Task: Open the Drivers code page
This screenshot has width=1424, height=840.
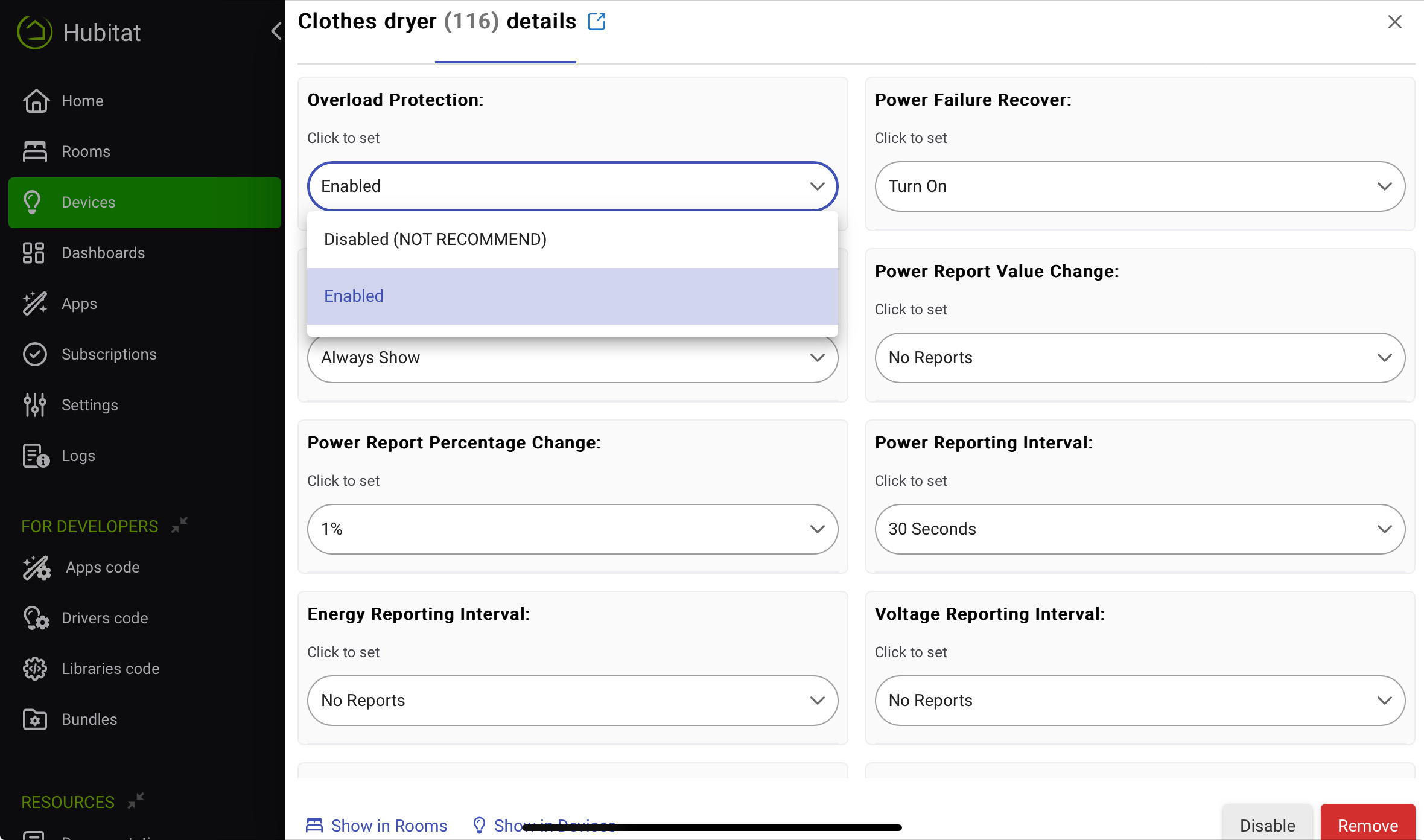Action: pos(105,618)
